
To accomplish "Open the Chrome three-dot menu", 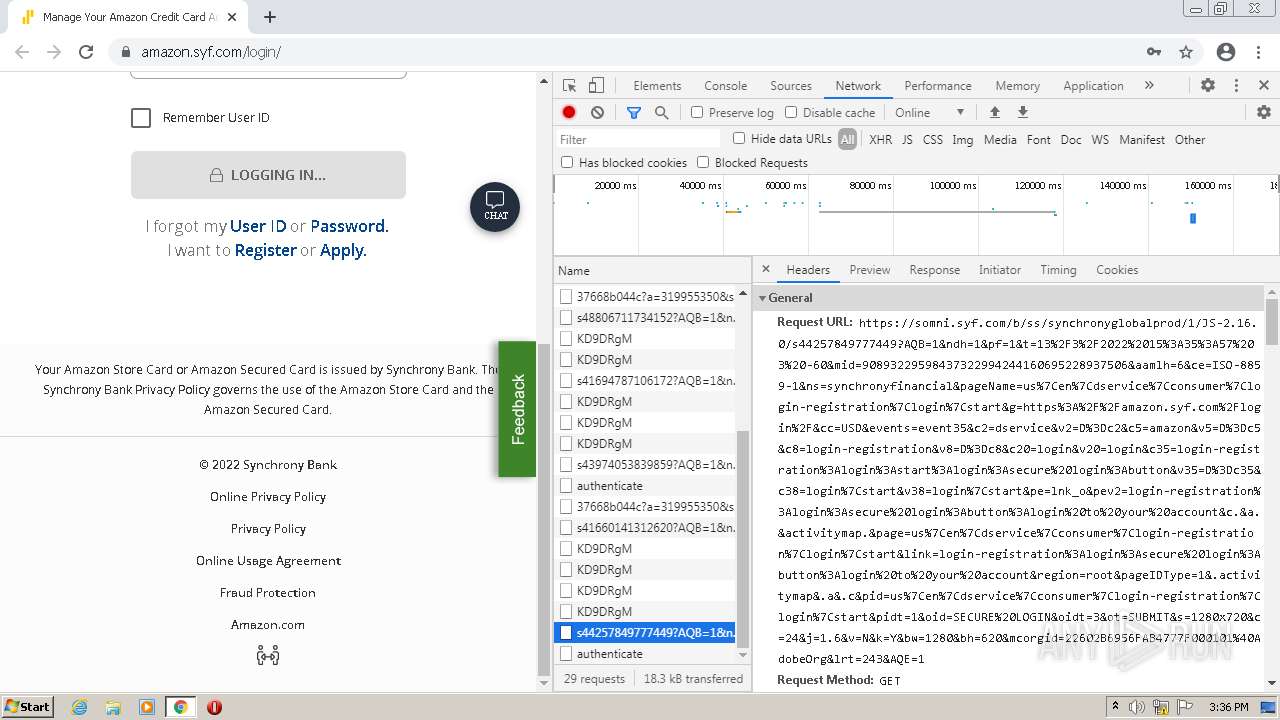I will (1258, 52).
